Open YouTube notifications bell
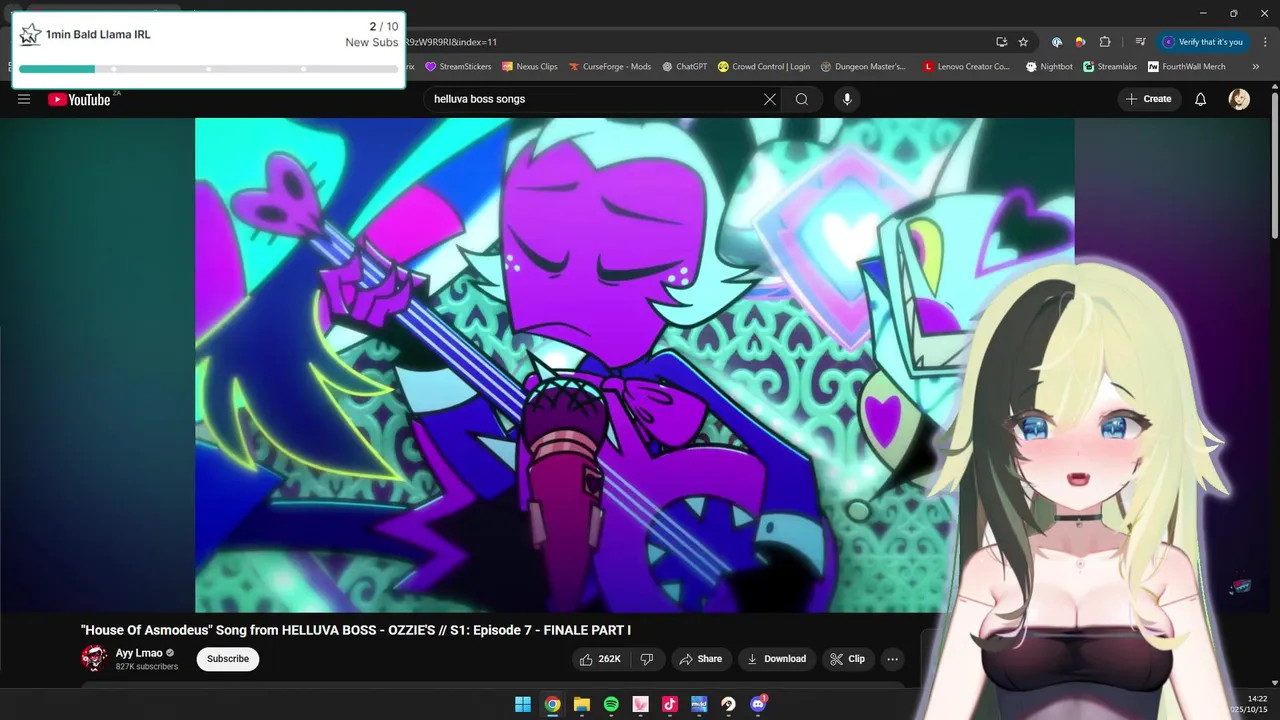The image size is (1280, 720). click(1201, 99)
